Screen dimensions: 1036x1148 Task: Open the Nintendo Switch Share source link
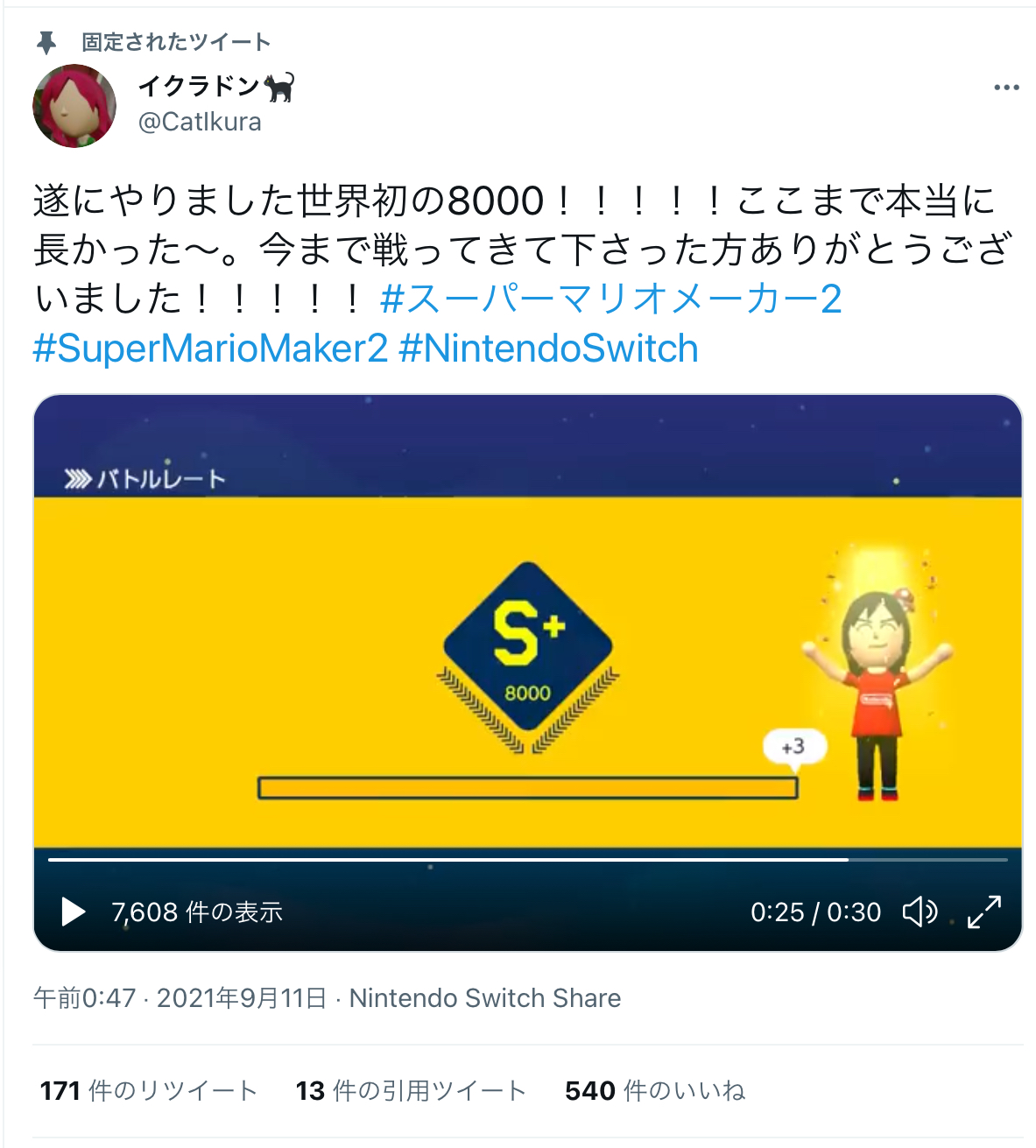485,998
